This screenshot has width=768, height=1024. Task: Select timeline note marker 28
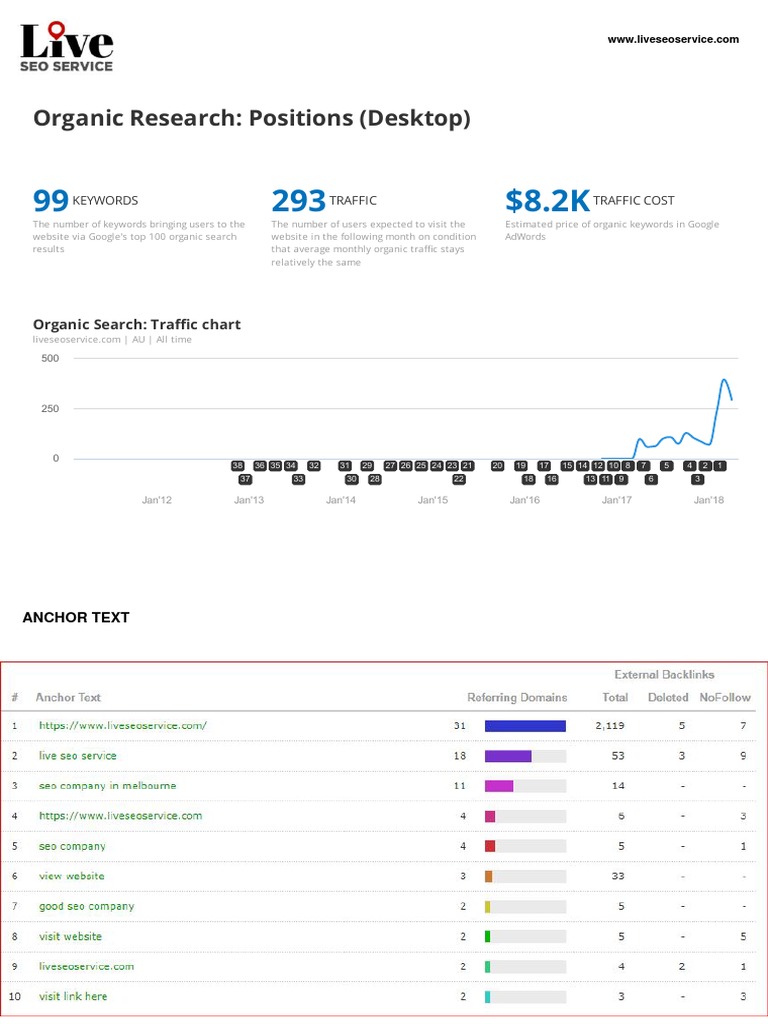tap(374, 479)
